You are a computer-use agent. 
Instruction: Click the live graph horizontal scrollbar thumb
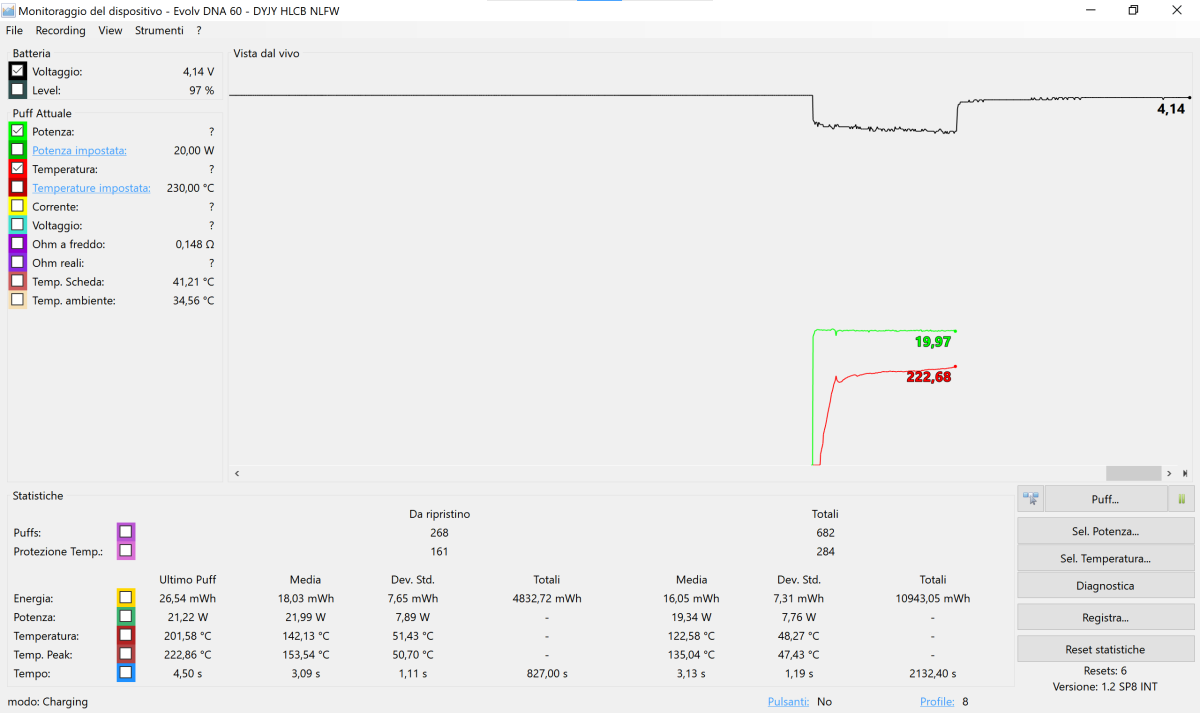point(1133,473)
